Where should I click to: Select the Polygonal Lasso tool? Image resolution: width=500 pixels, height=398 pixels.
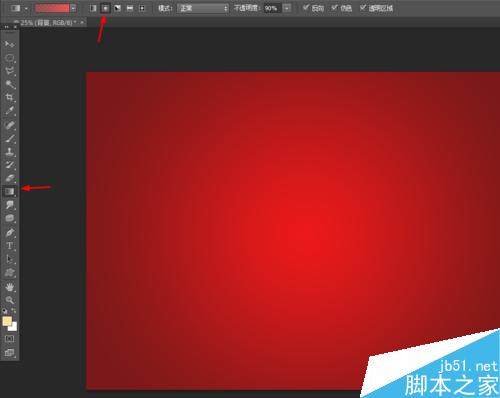[x=9, y=71]
